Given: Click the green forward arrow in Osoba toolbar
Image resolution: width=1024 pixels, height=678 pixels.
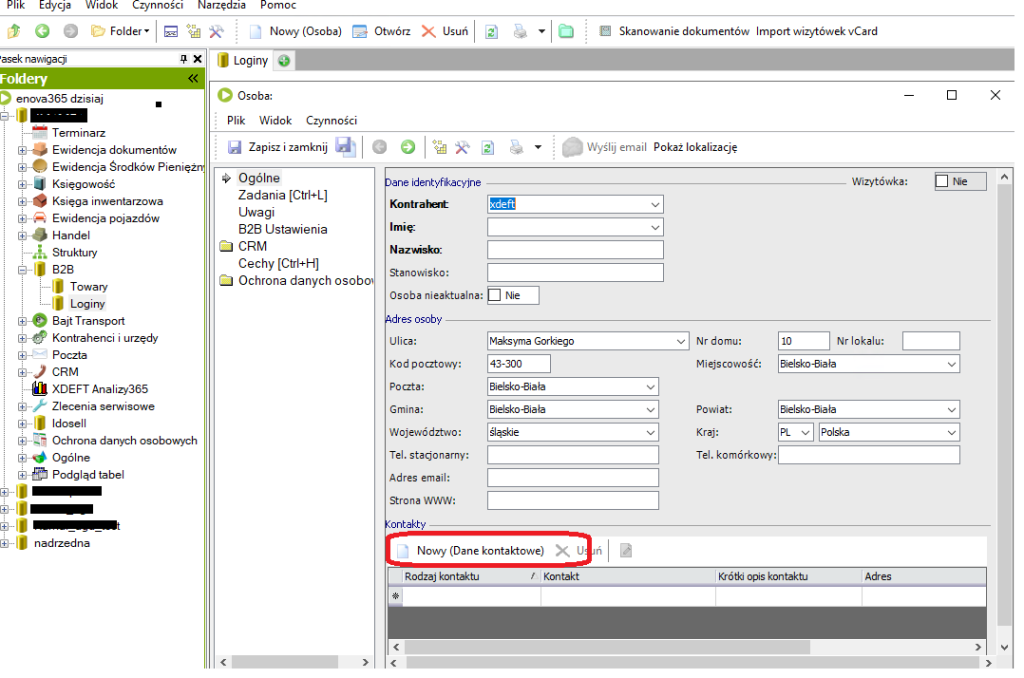Looking at the screenshot, I should point(408,147).
